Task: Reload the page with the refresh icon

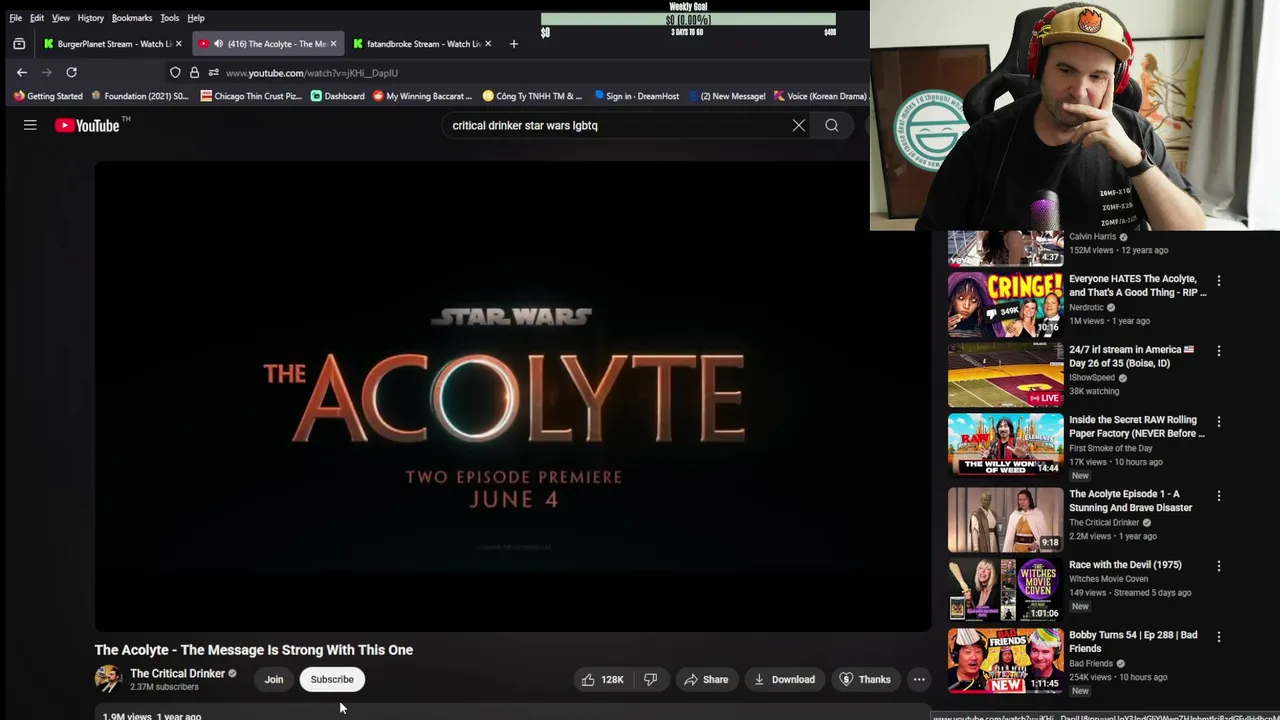Action: click(x=71, y=72)
